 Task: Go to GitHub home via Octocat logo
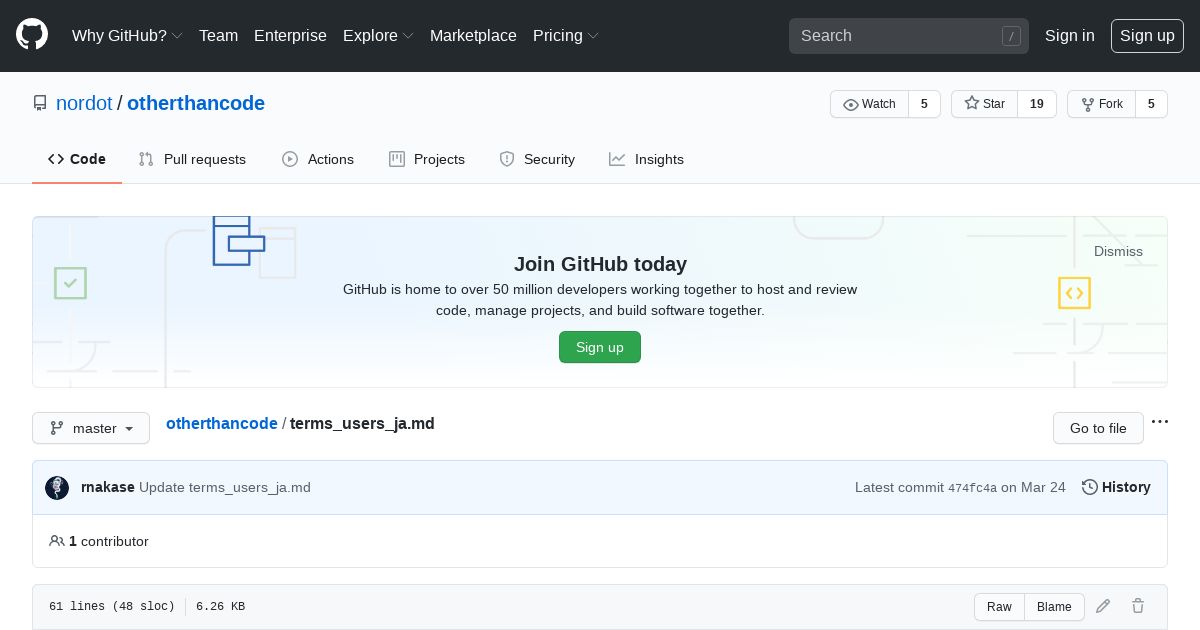32,35
